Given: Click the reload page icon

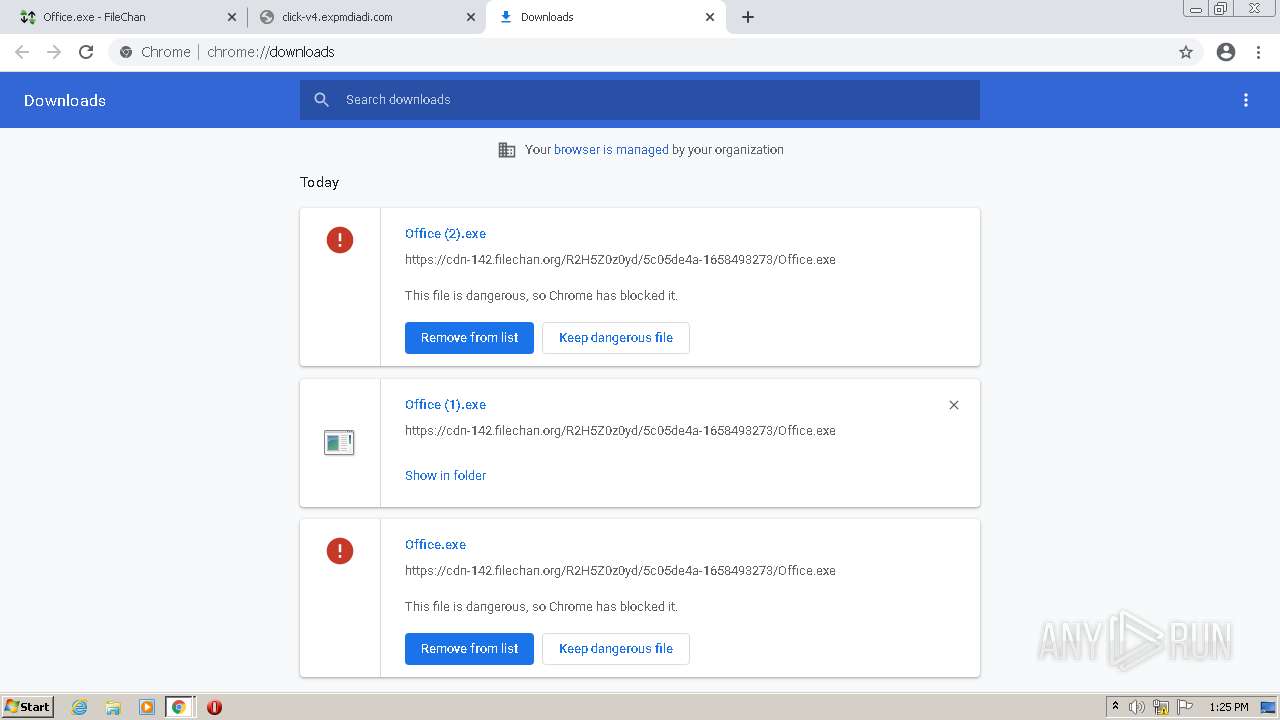Looking at the screenshot, I should [86, 52].
